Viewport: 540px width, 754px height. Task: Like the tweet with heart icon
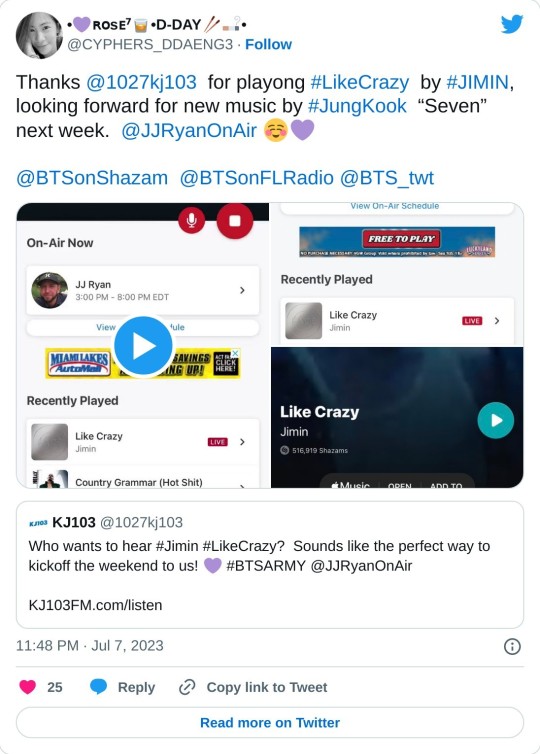click(27, 687)
